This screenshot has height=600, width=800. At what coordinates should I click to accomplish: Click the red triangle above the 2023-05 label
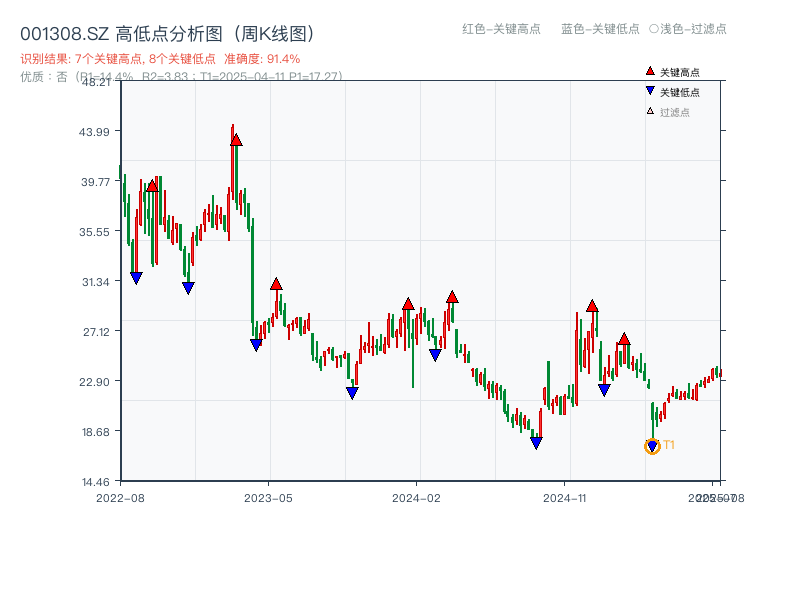[x=276, y=285]
